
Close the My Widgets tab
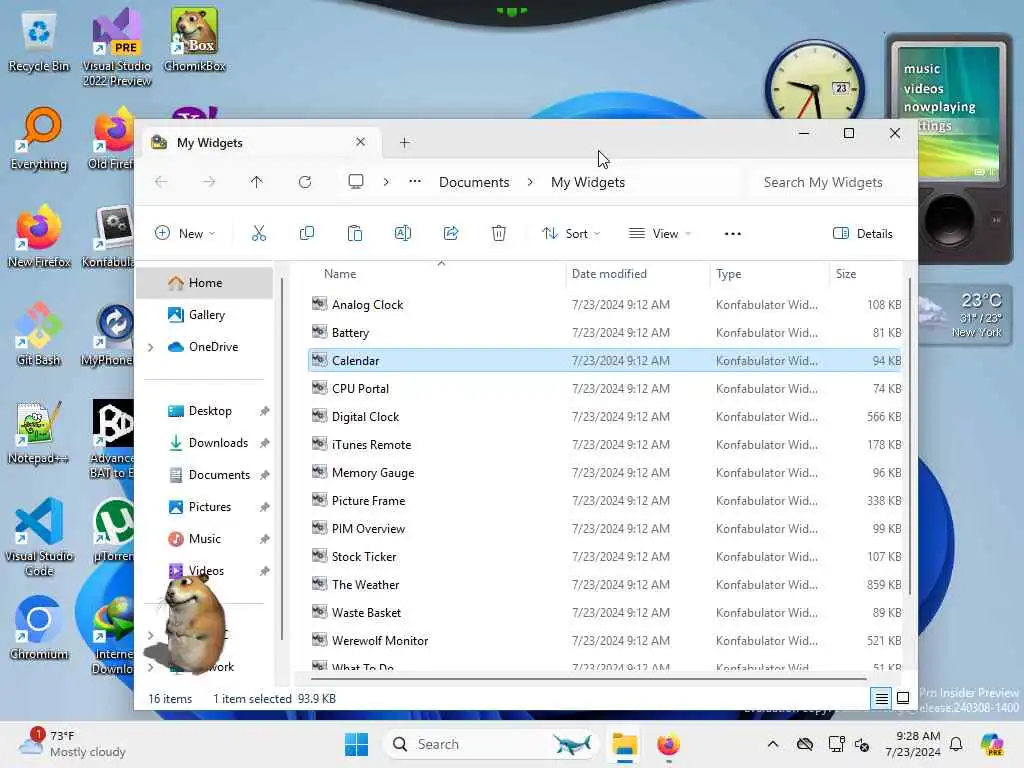click(360, 142)
